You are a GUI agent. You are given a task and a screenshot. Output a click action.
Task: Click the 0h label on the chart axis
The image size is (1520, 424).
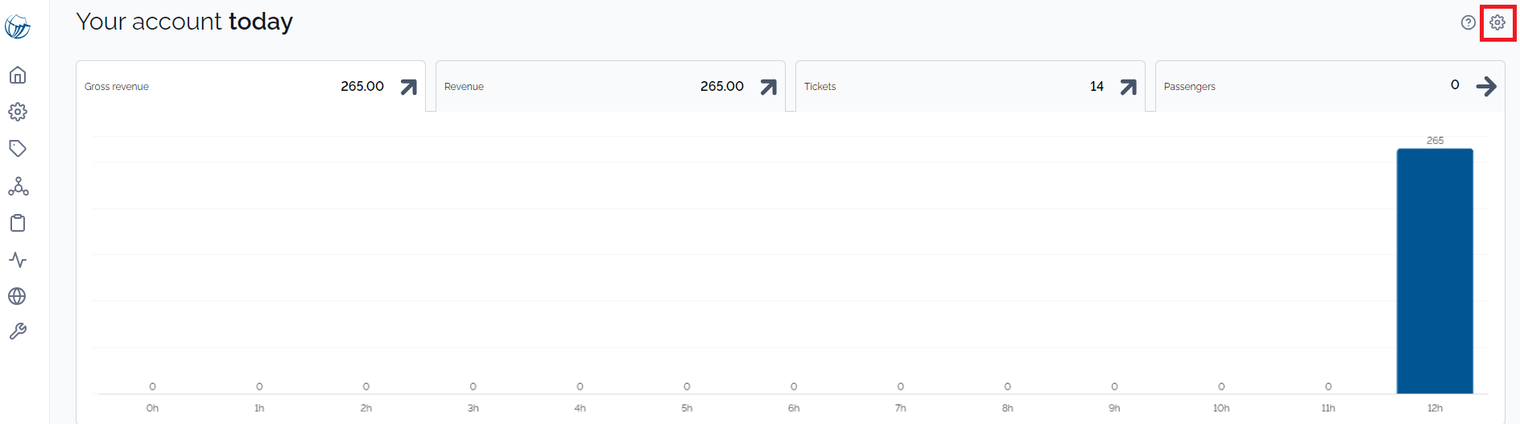click(152, 408)
